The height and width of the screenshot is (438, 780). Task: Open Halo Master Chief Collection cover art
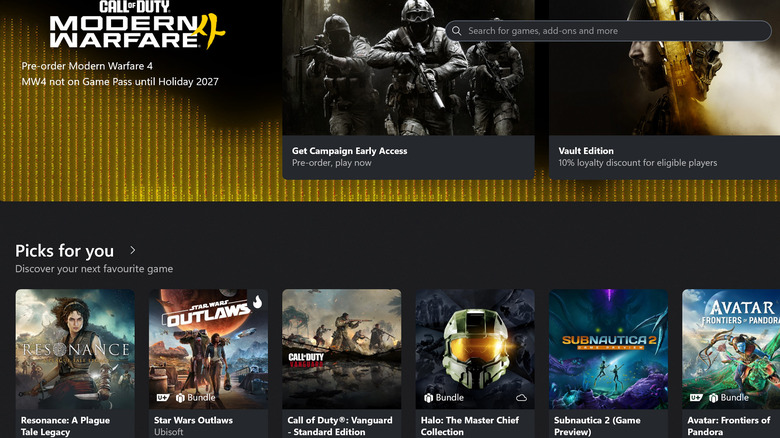pyautogui.click(x=475, y=349)
